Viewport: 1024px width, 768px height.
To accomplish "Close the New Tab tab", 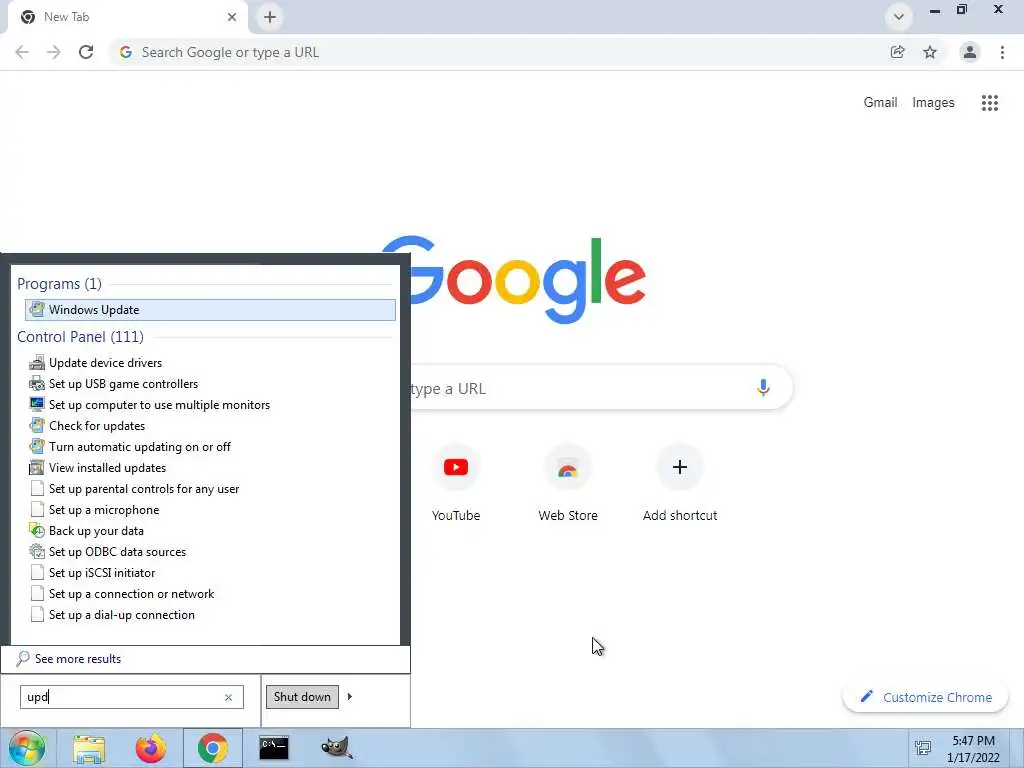I will (232, 17).
